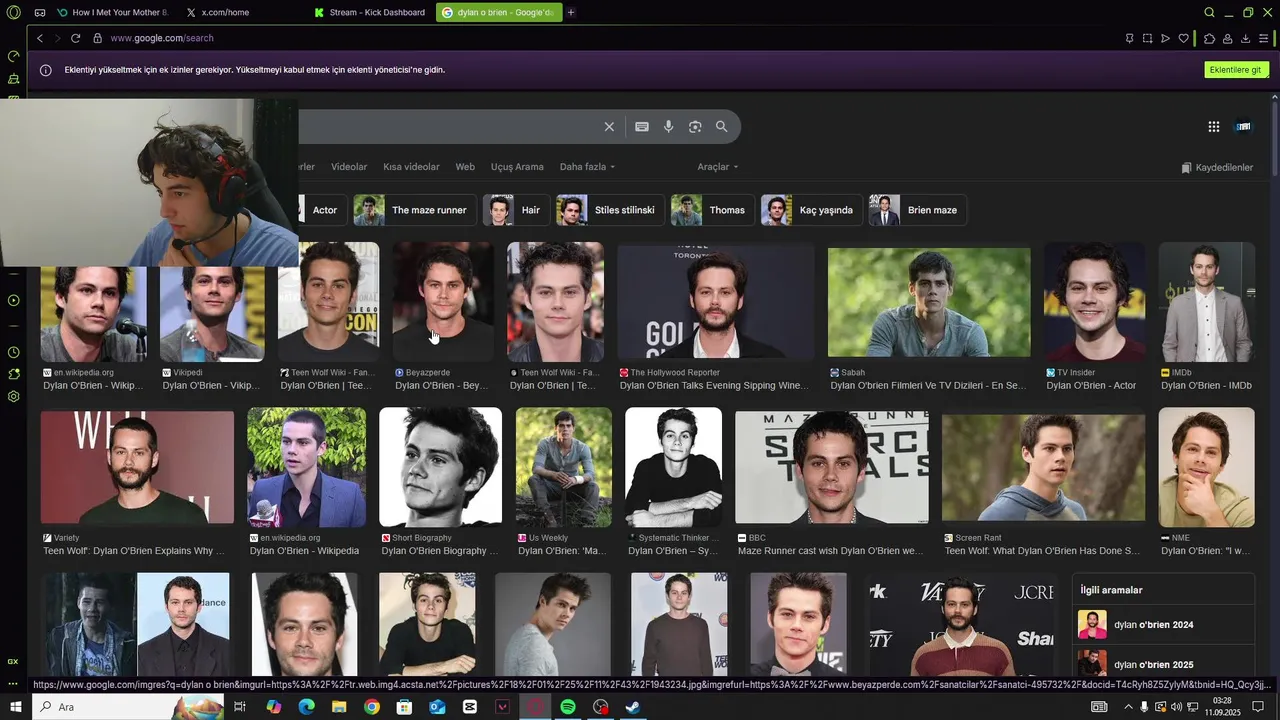Expand the Daha fazla dropdown

coord(587,167)
